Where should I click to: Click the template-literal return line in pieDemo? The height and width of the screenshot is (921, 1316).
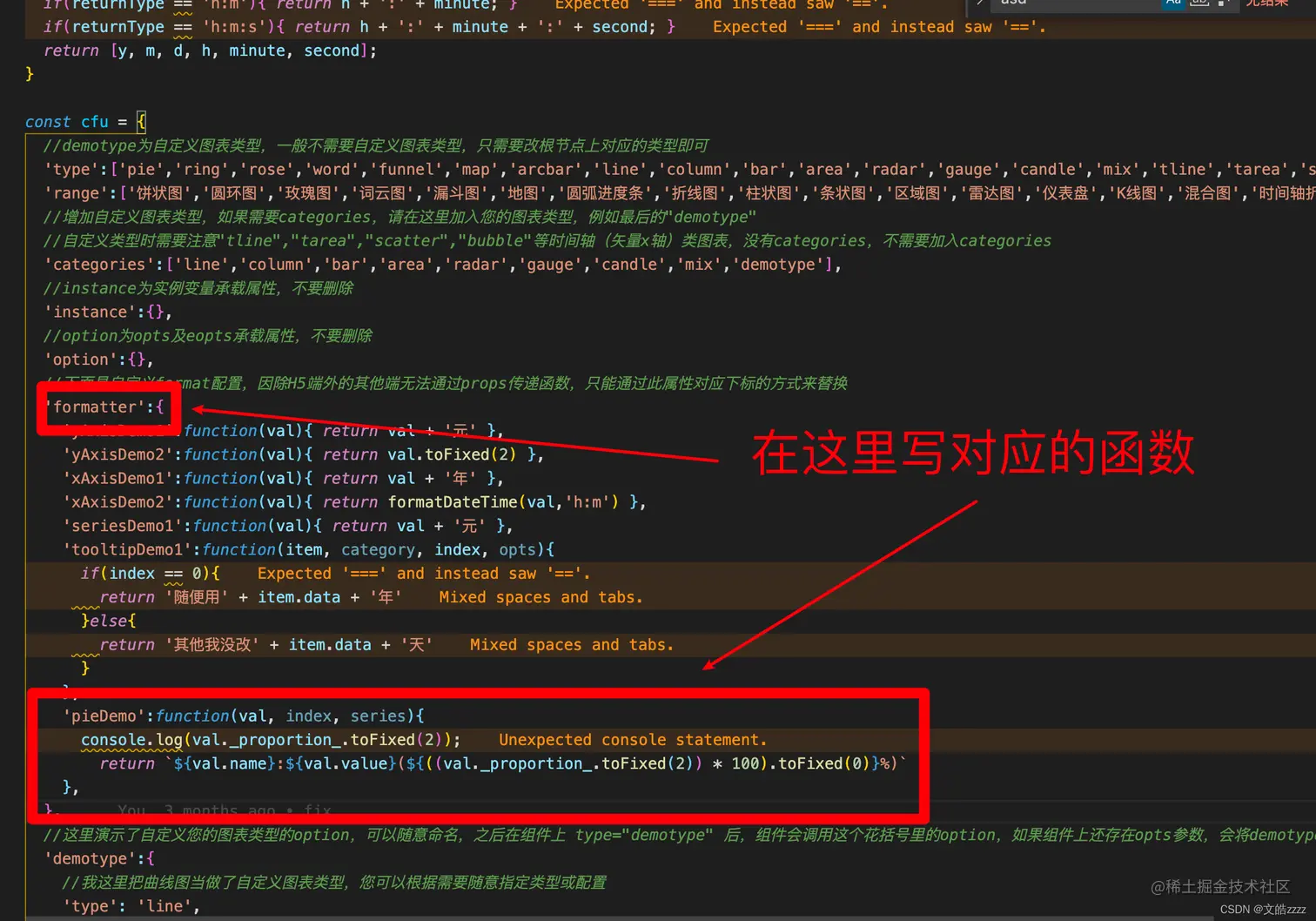(x=503, y=763)
